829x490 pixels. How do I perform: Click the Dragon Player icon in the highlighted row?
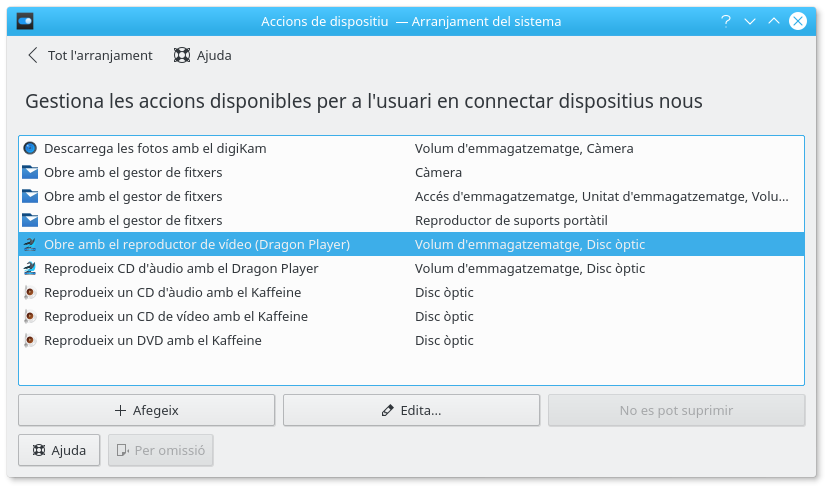(x=29, y=244)
